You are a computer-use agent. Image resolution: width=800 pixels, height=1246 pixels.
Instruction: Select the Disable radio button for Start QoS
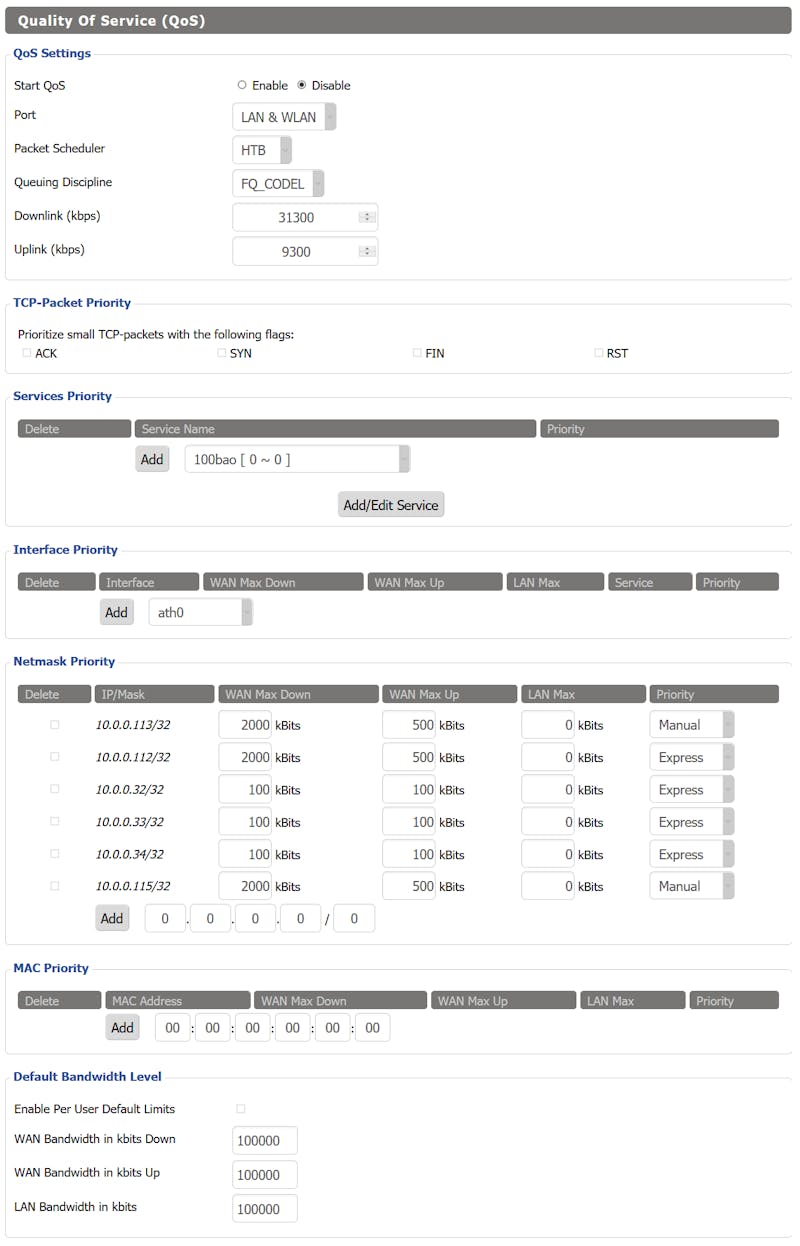(x=302, y=86)
